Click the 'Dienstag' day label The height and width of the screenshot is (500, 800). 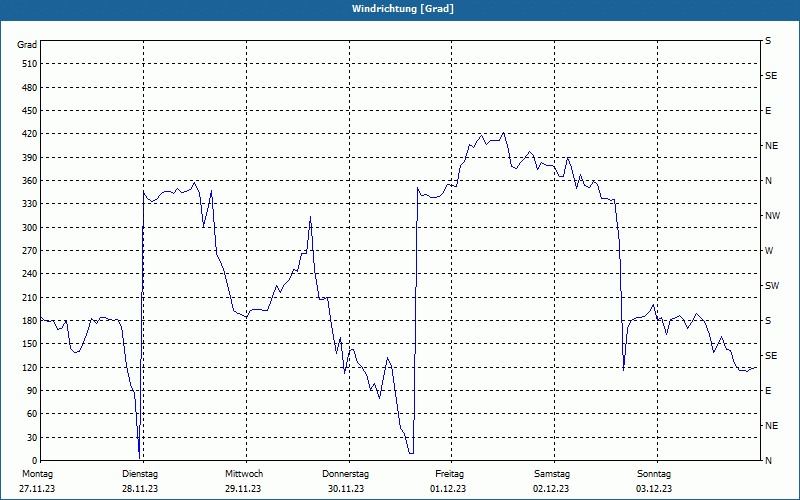click(140, 474)
